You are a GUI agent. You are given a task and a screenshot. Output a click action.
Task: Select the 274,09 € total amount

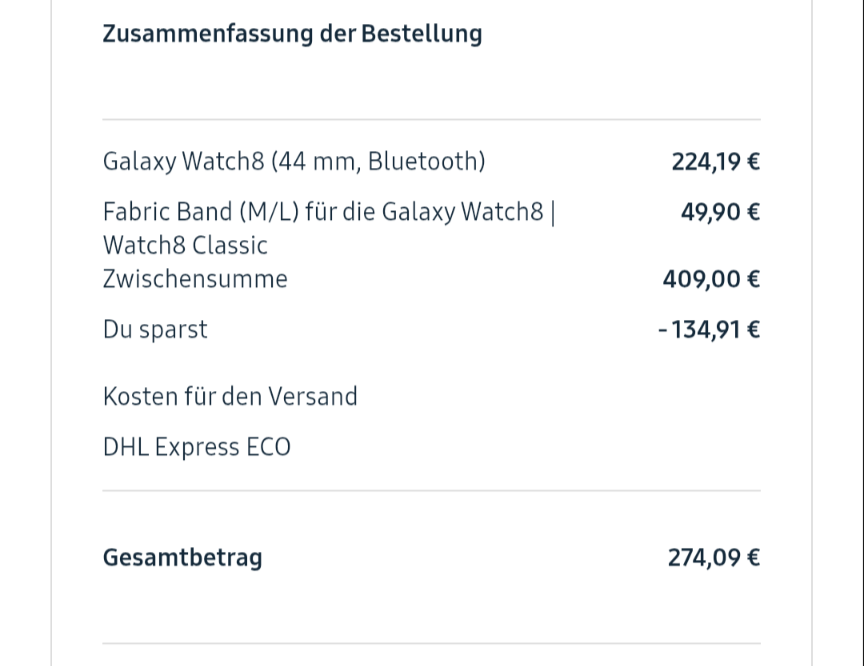pos(713,557)
